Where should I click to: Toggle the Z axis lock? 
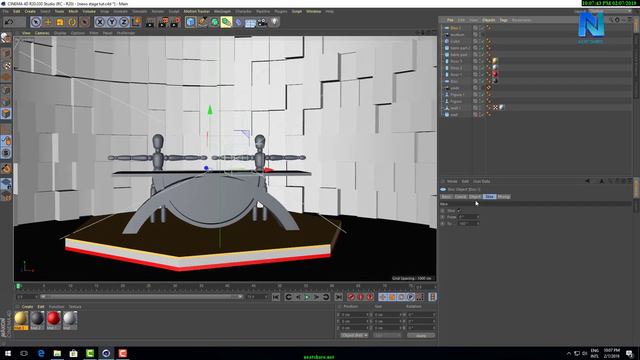click(x=124, y=22)
